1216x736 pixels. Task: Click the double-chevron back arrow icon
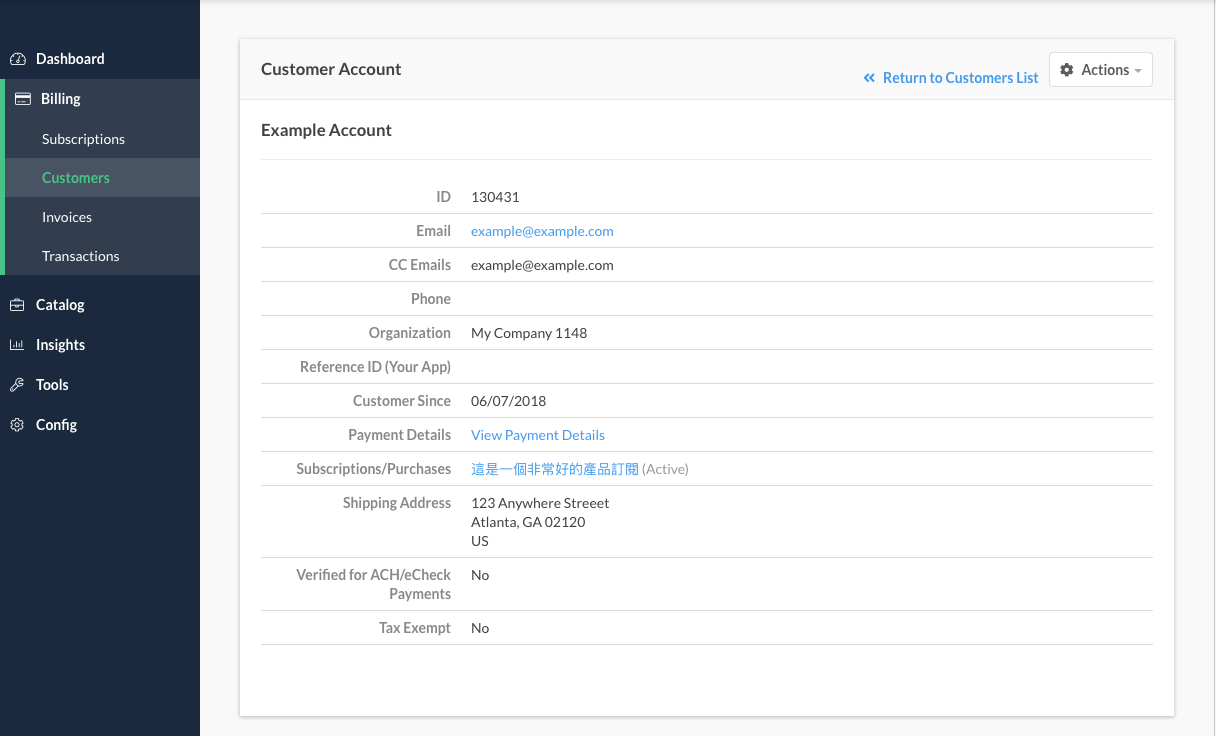click(x=869, y=78)
